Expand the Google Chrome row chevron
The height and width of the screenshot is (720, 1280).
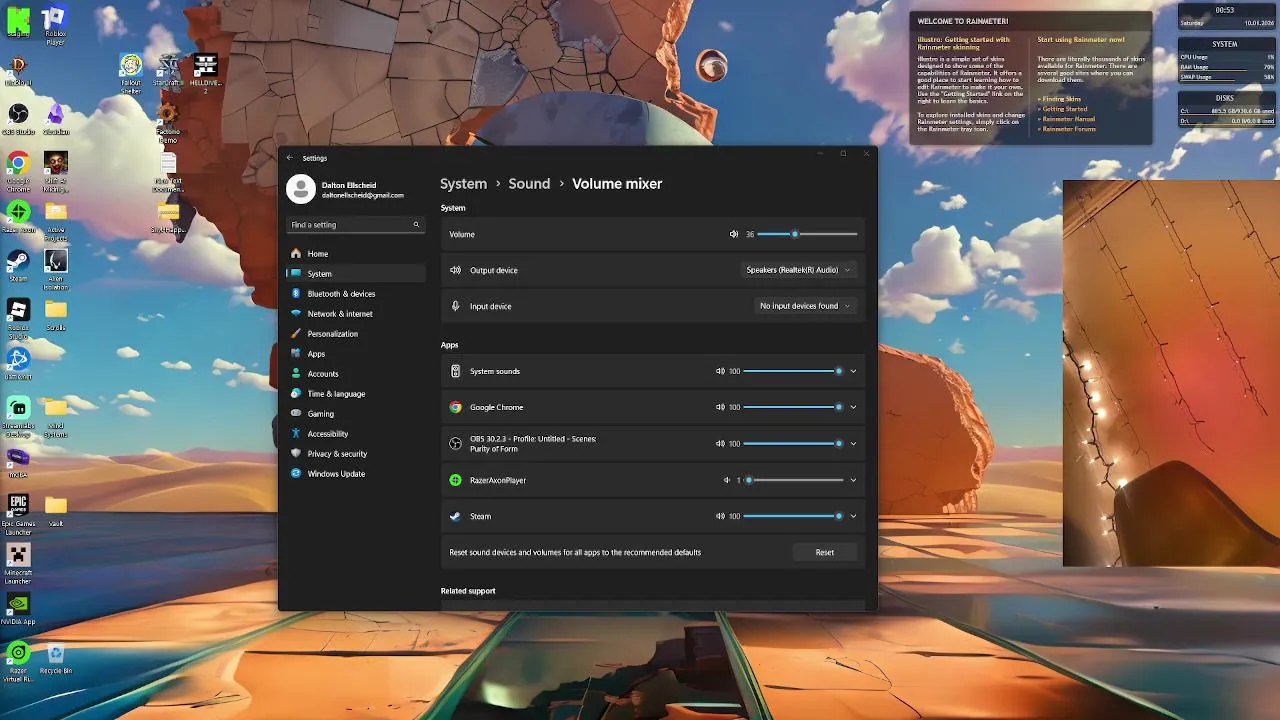click(853, 407)
